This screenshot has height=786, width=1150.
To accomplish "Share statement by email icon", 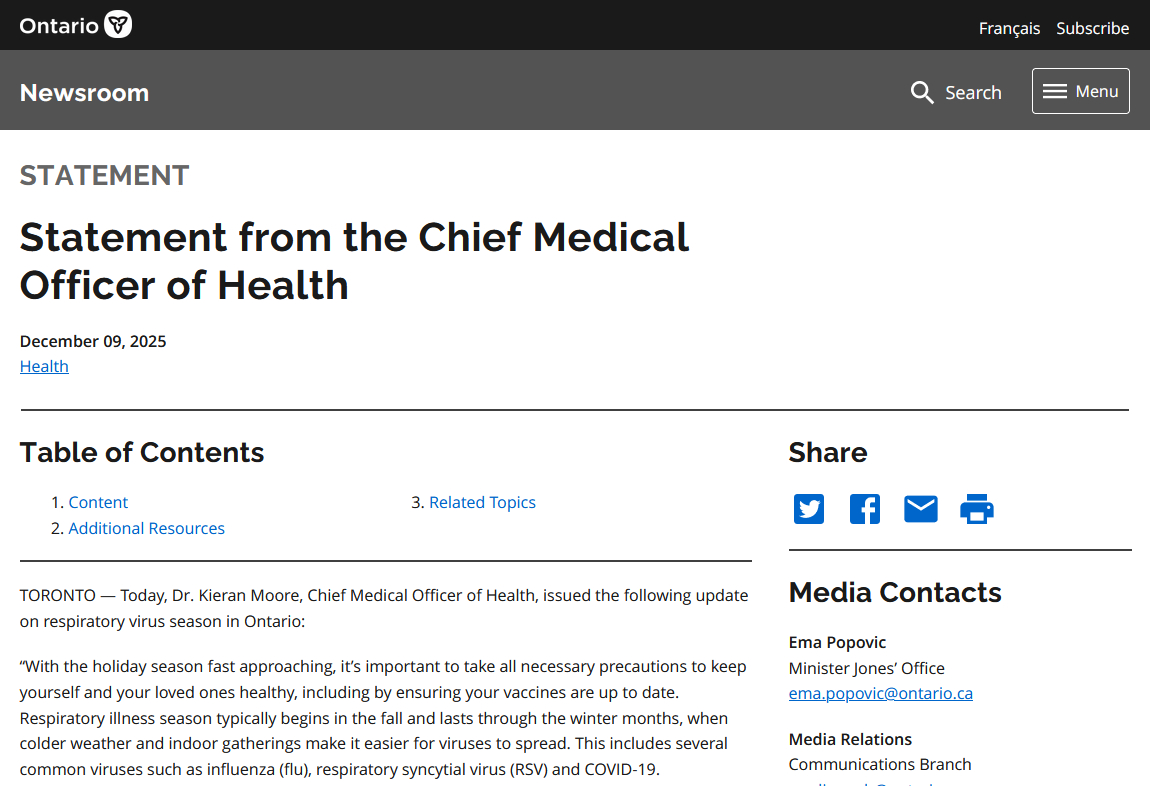I will point(921,509).
